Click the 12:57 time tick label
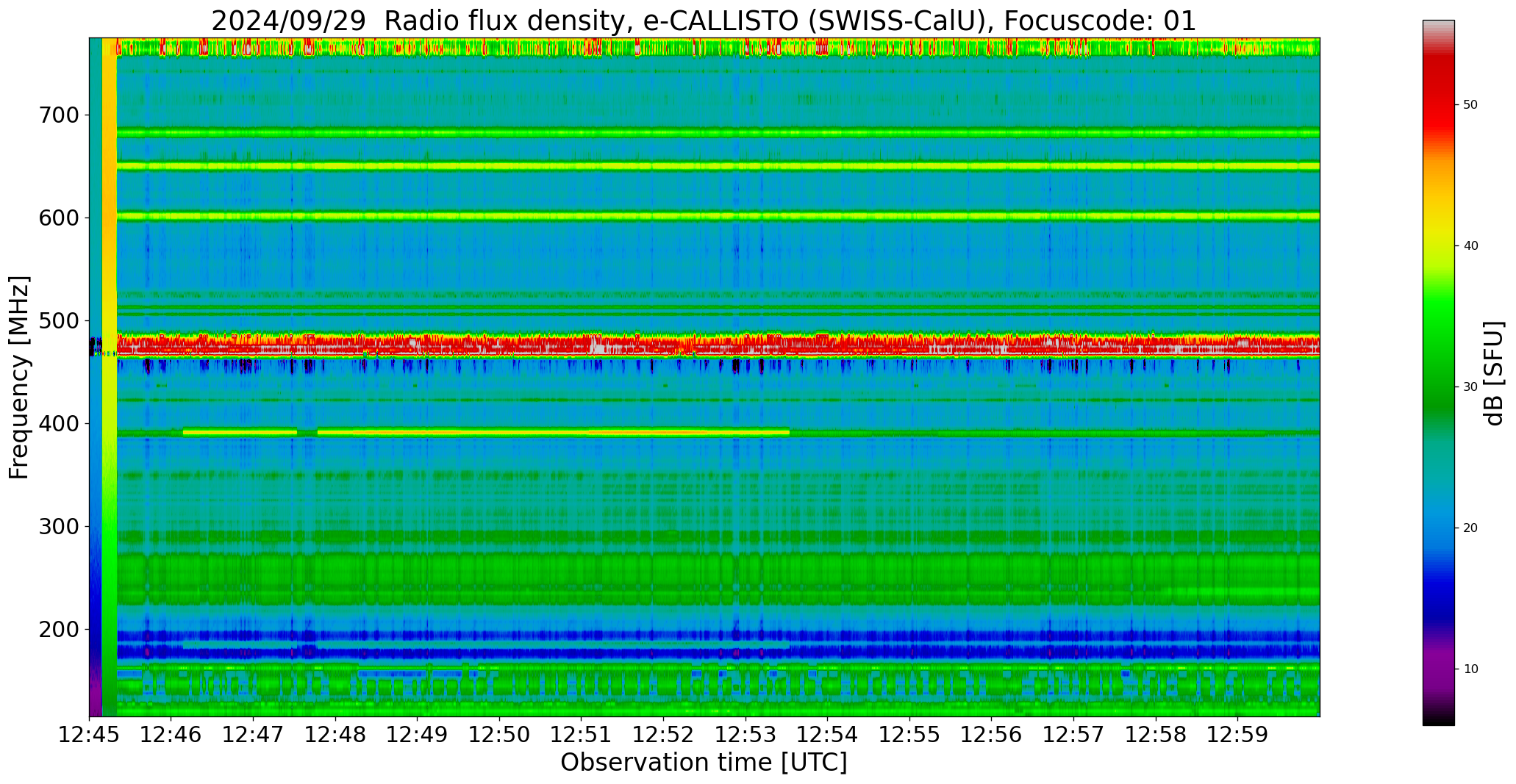The height and width of the screenshot is (784, 1516). 1074,734
